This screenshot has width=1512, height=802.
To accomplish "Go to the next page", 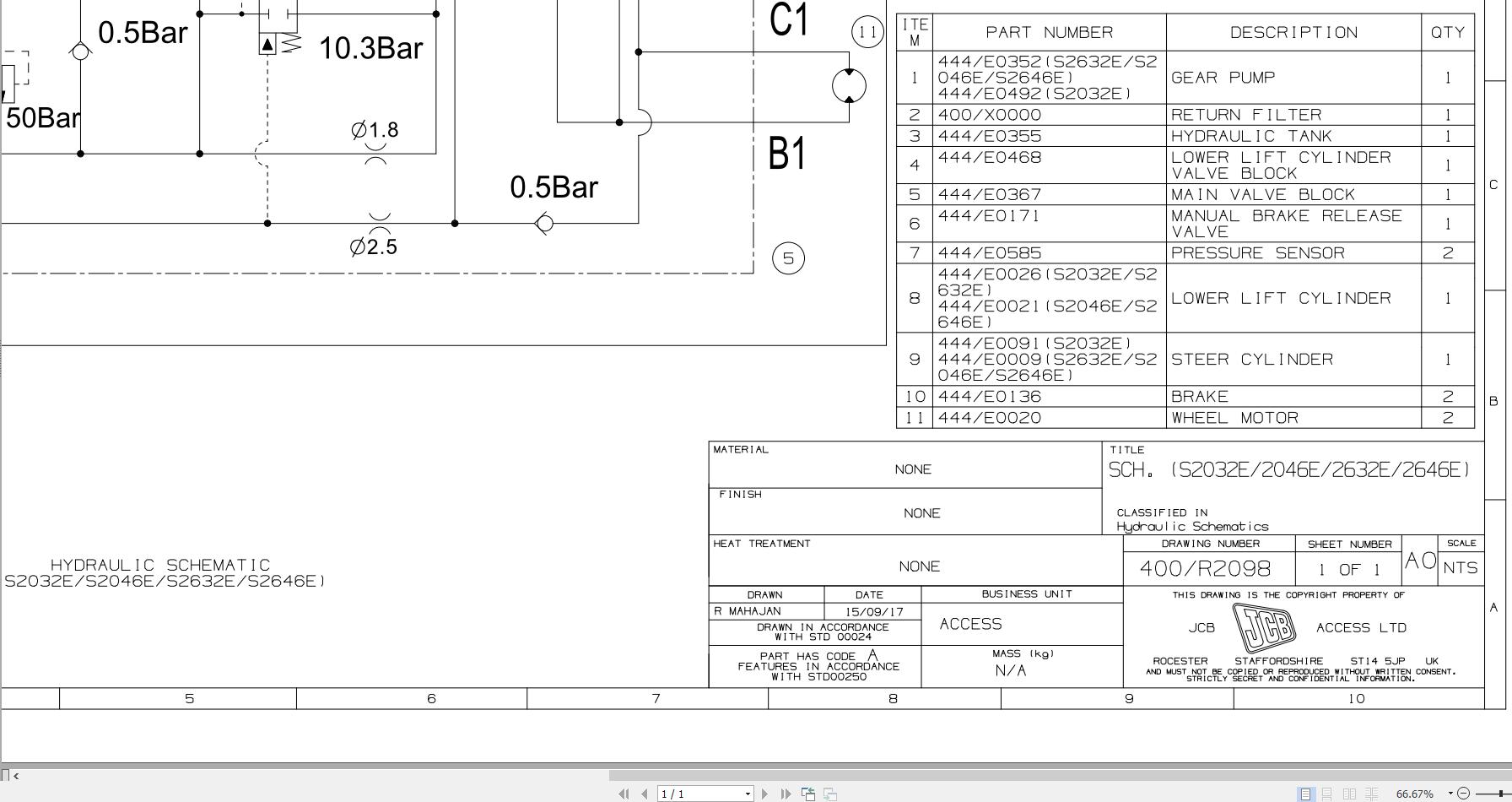I will [x=764, y=794].
